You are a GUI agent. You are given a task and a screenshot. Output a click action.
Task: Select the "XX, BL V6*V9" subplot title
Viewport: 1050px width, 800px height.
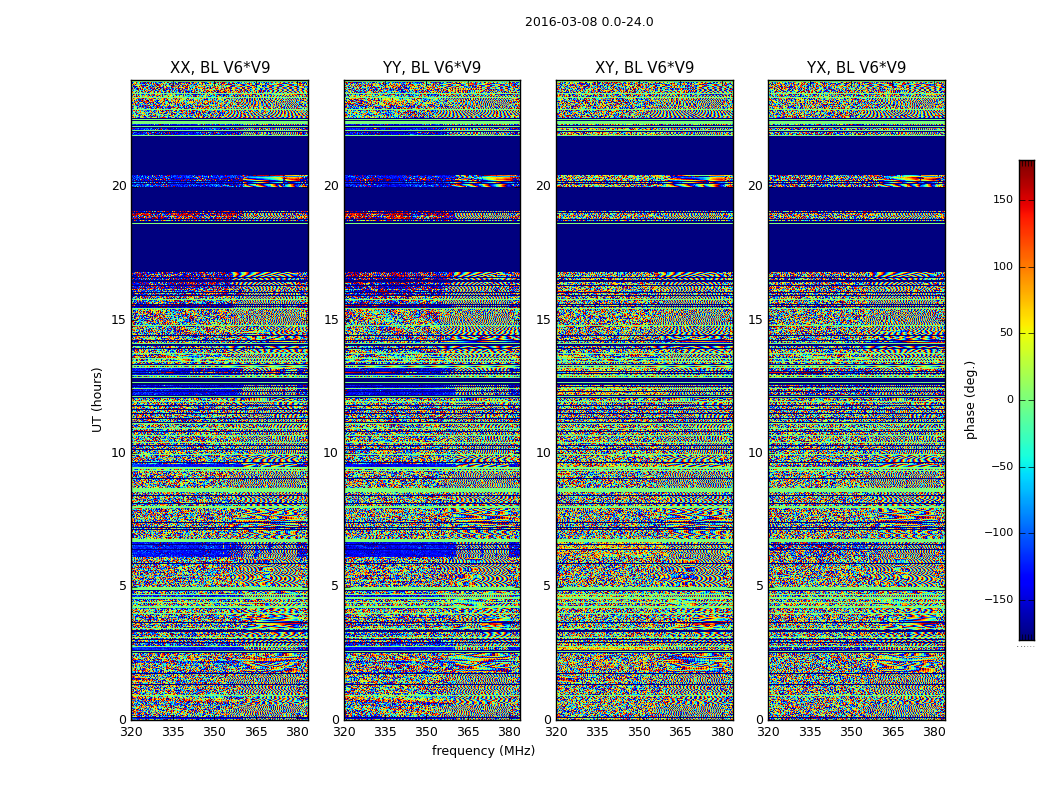click(220, 68)
